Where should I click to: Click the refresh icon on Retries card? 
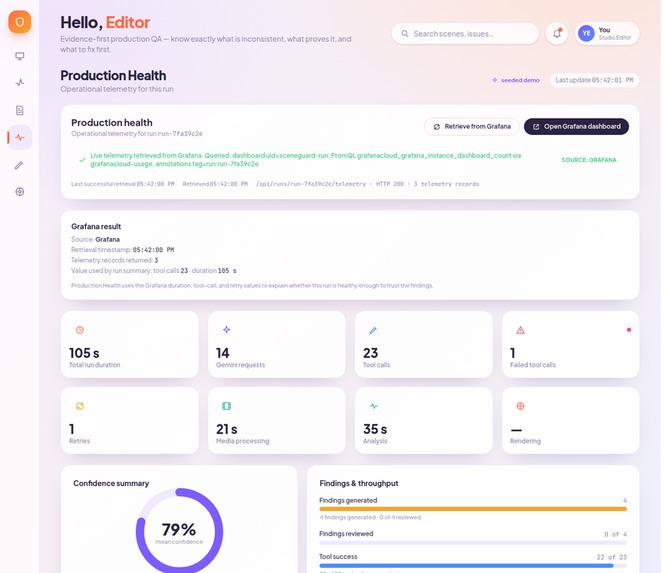pos(80,406)
